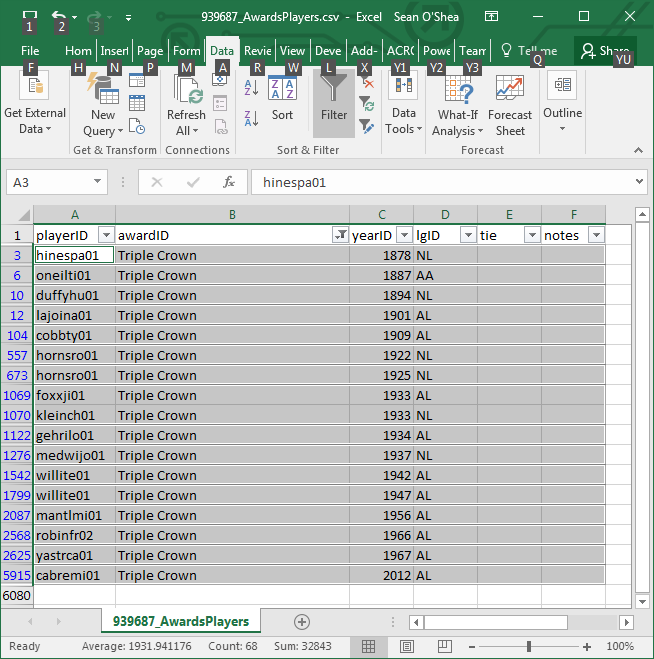
Task: Switch to Page Break Preview
Action: (445, 646)
